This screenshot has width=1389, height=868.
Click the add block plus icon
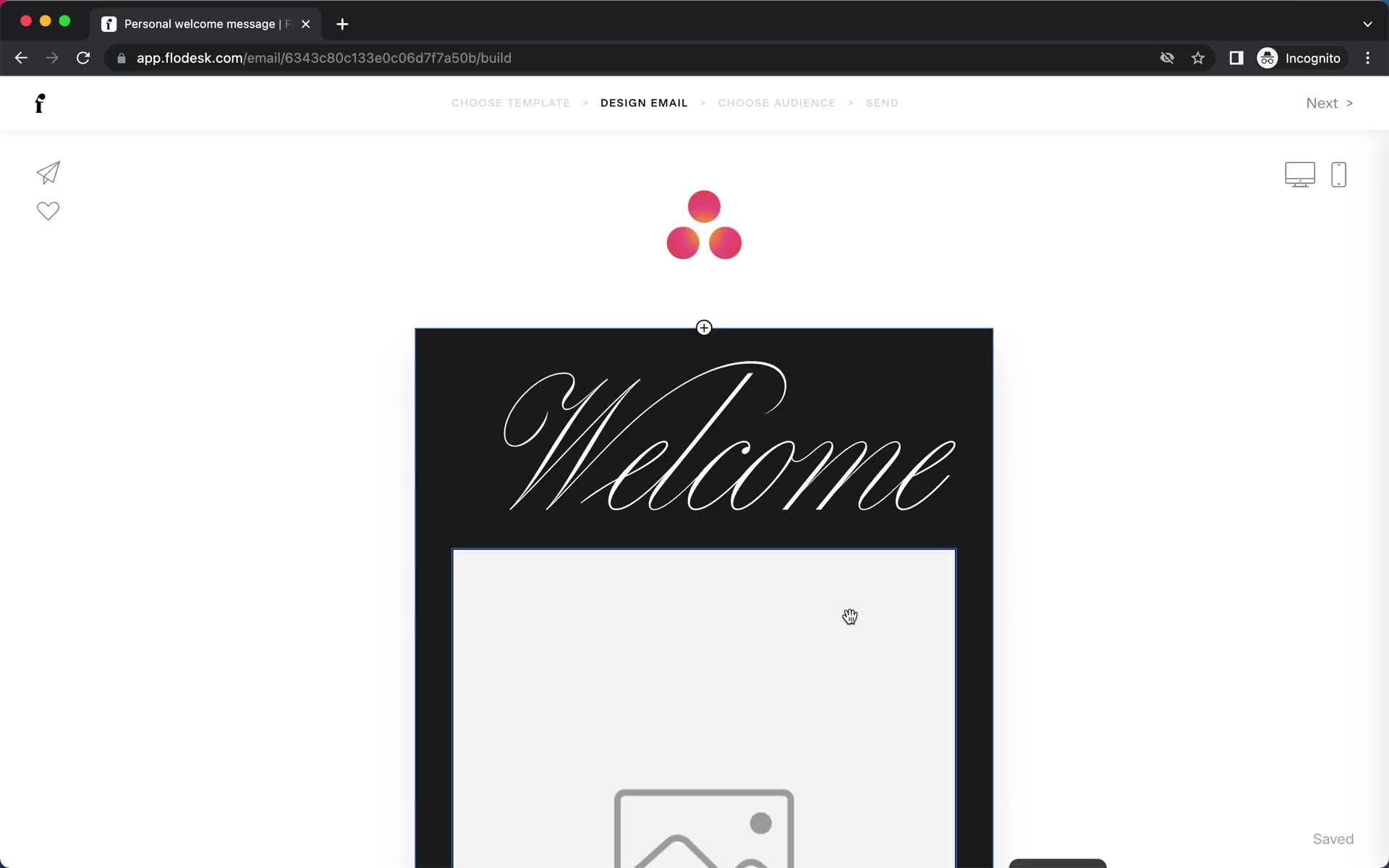tap(704, 327)
